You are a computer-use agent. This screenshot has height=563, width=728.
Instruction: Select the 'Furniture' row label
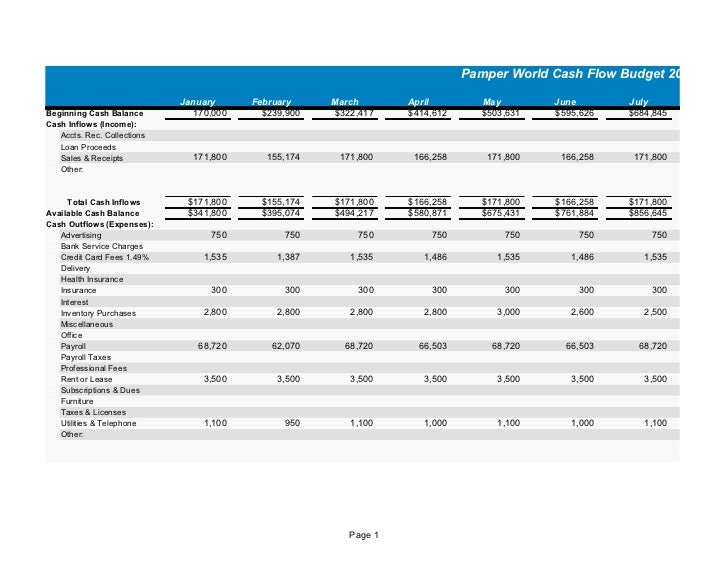point(77,401)
